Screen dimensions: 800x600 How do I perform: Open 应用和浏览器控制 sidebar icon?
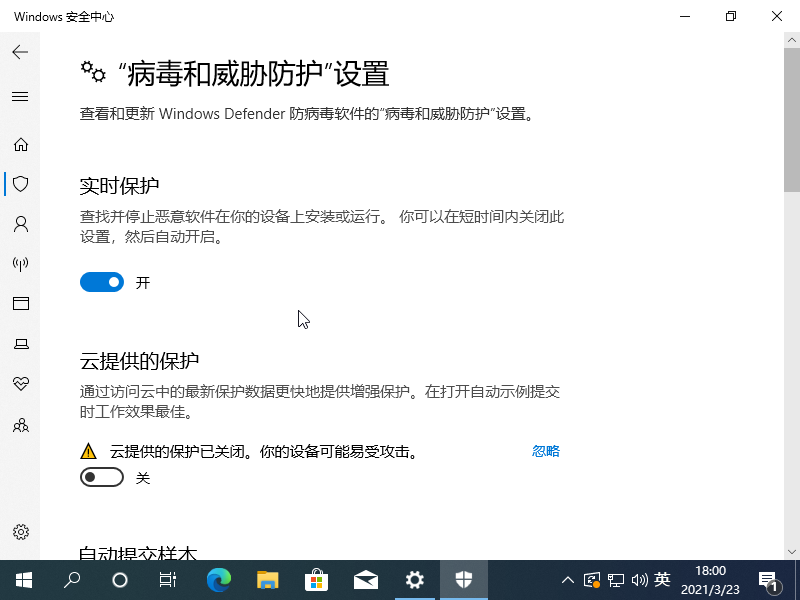[x=20, y=304]
